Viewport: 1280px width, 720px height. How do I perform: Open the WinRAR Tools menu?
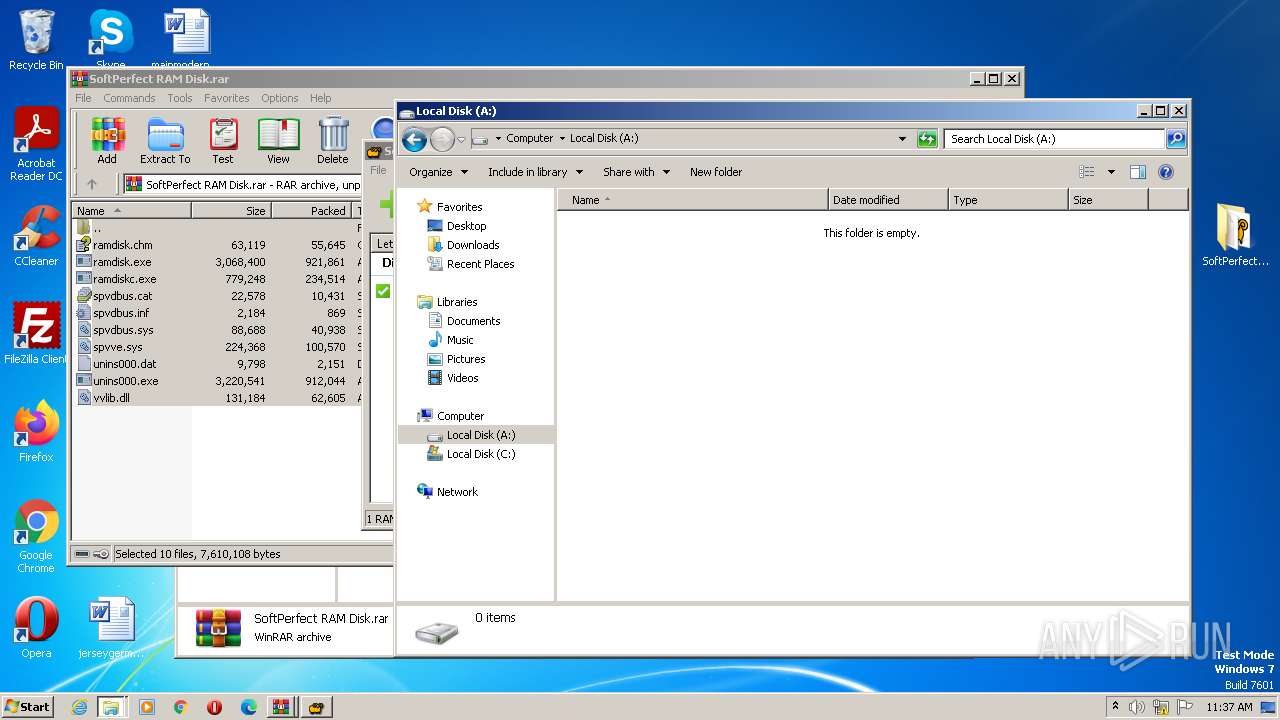(x=180, y=98)
